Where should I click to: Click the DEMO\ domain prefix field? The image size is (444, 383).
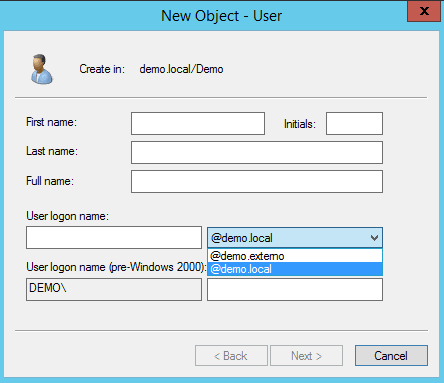114,289
